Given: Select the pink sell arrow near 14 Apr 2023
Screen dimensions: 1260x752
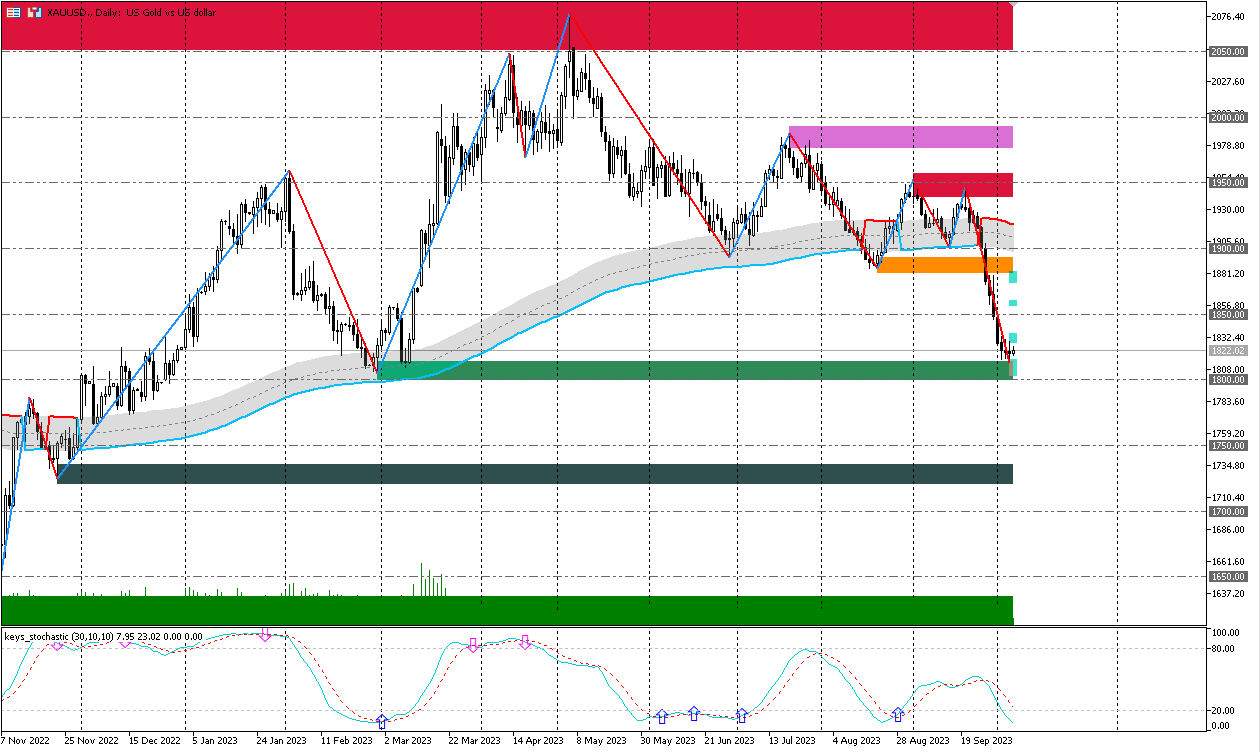Looking at the screenshot, I should [524, 641].
